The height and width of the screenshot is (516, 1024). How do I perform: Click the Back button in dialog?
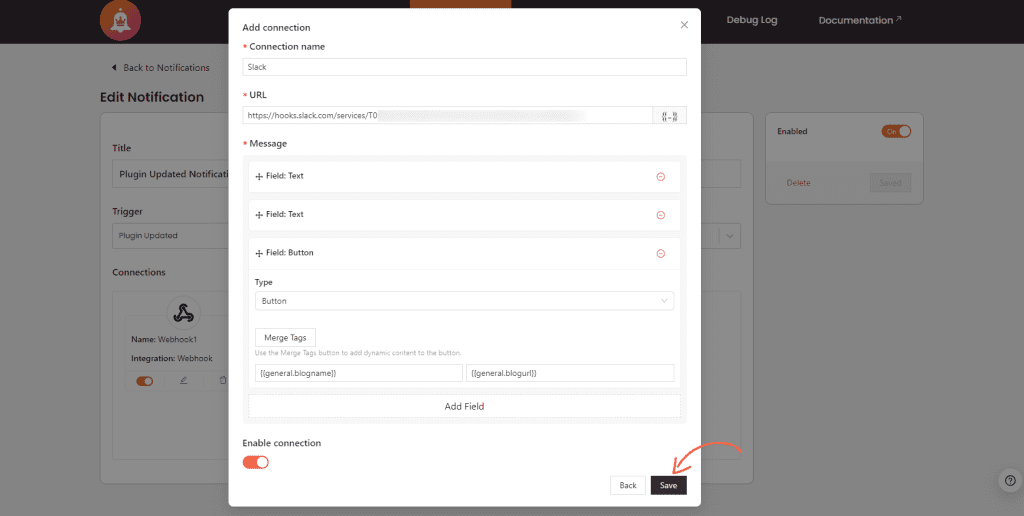pyautogui.click(x=628, y=485)
